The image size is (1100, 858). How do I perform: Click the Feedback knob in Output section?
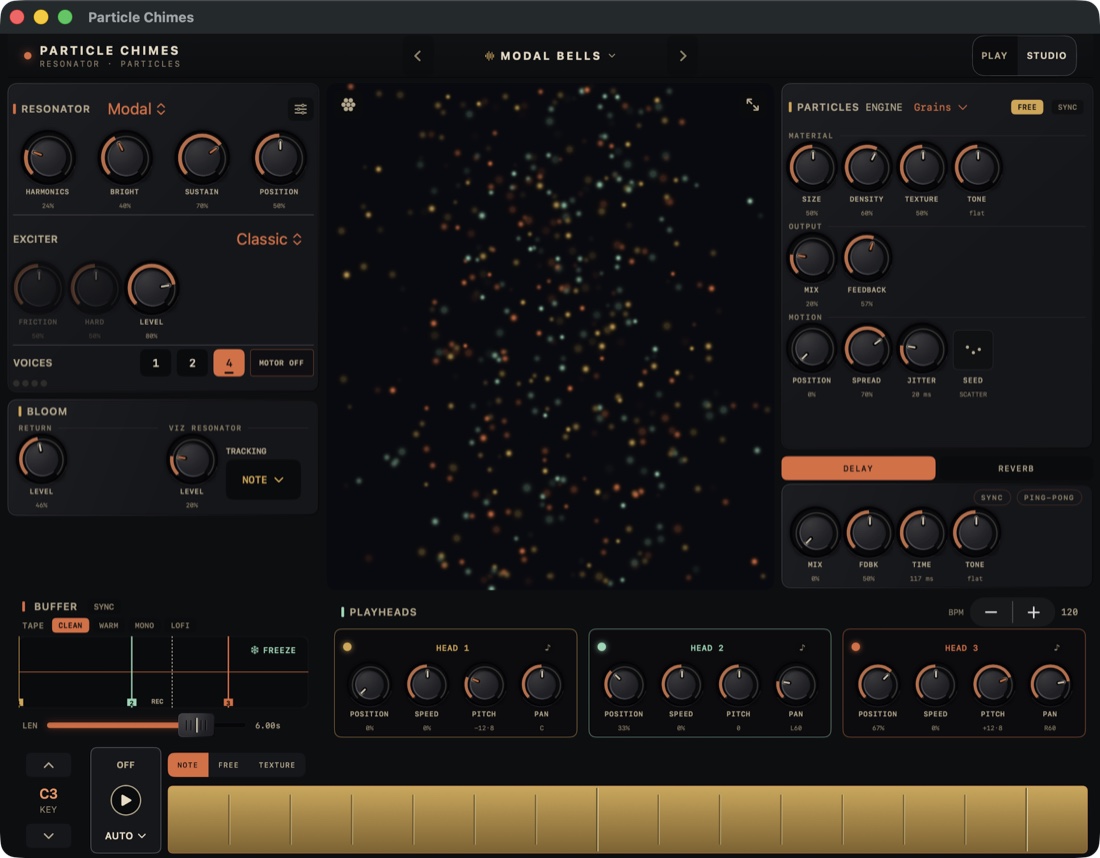(x=866, y=257)
